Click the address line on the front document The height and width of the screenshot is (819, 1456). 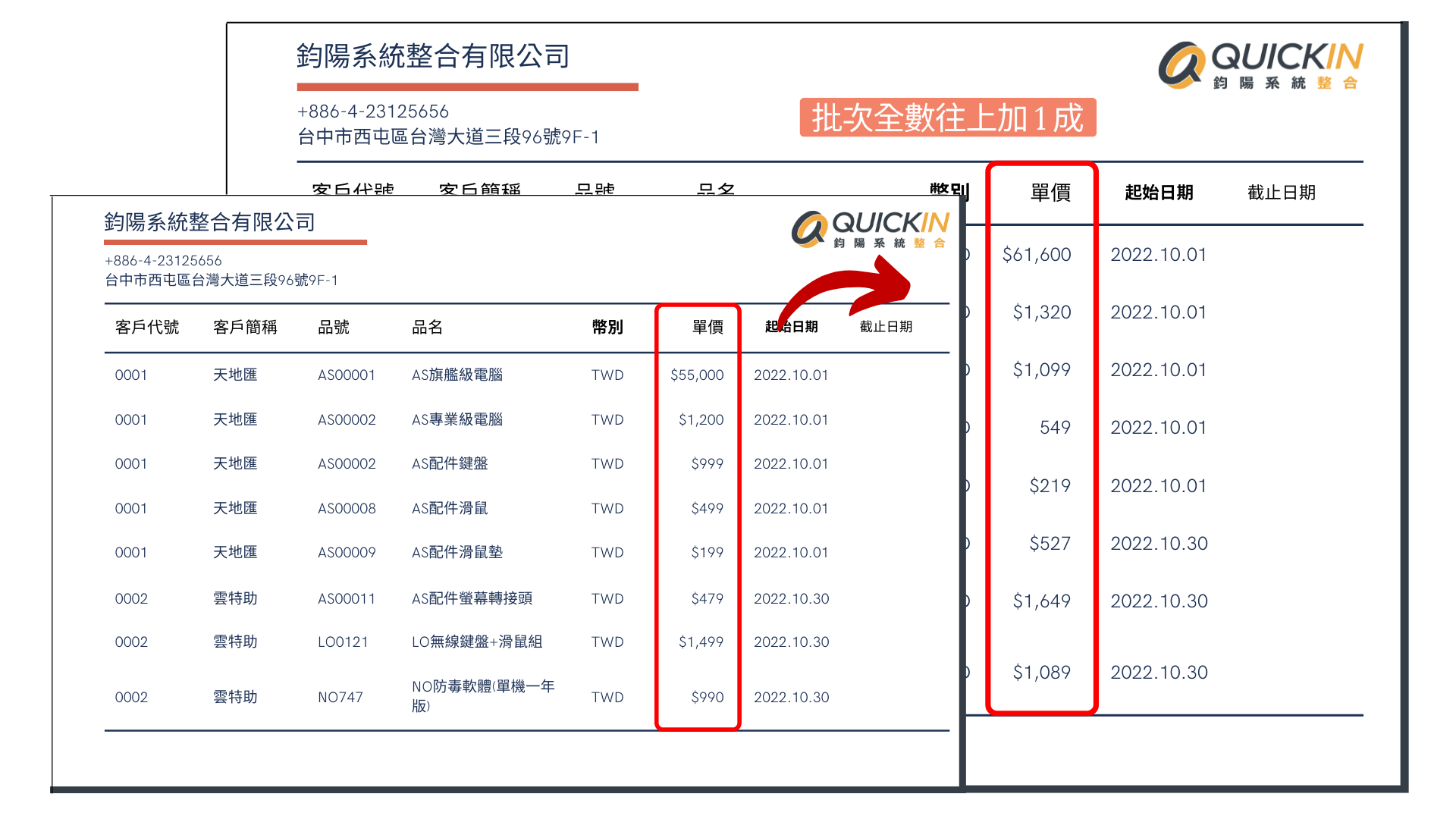(x=221, y=280)
